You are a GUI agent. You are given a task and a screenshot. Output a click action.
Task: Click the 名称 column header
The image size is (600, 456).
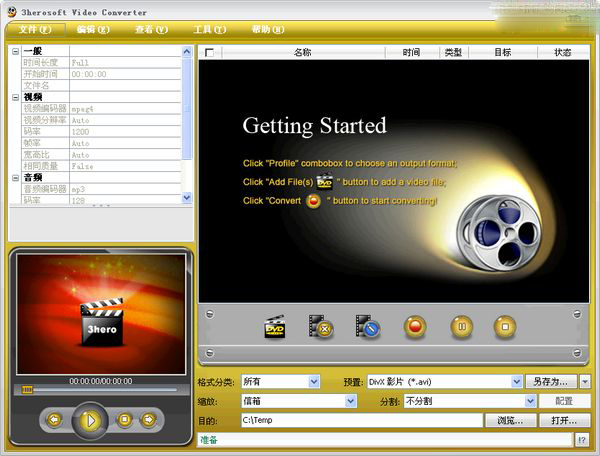(x=303, y=52)
